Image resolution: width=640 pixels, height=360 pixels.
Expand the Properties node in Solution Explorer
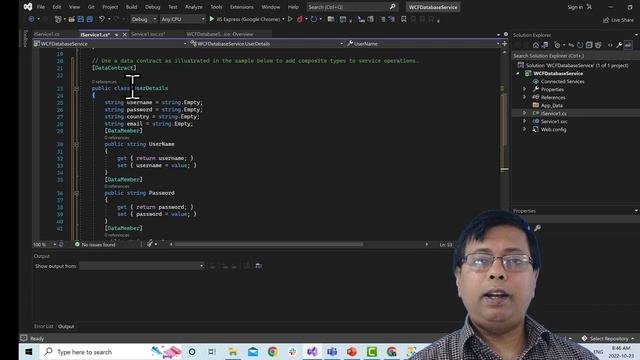[x=525, y=89]
